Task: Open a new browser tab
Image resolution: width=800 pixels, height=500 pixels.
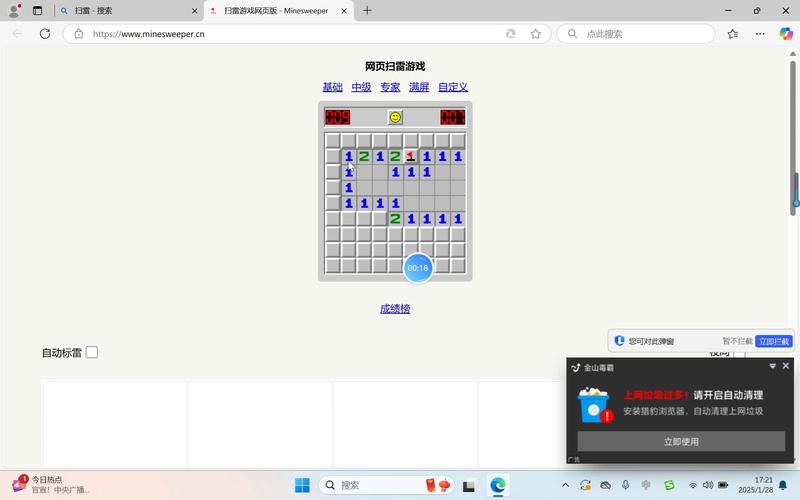Action: click(x=367, y=10)
